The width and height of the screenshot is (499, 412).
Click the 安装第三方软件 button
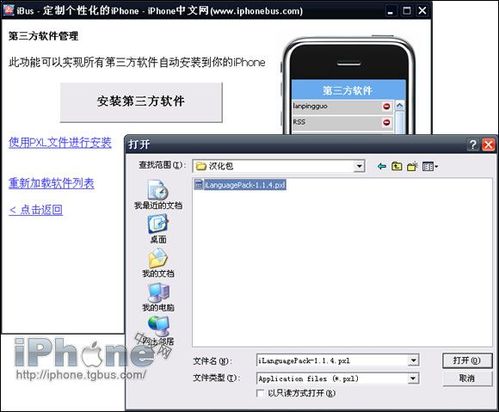click(x=141, y=102)
